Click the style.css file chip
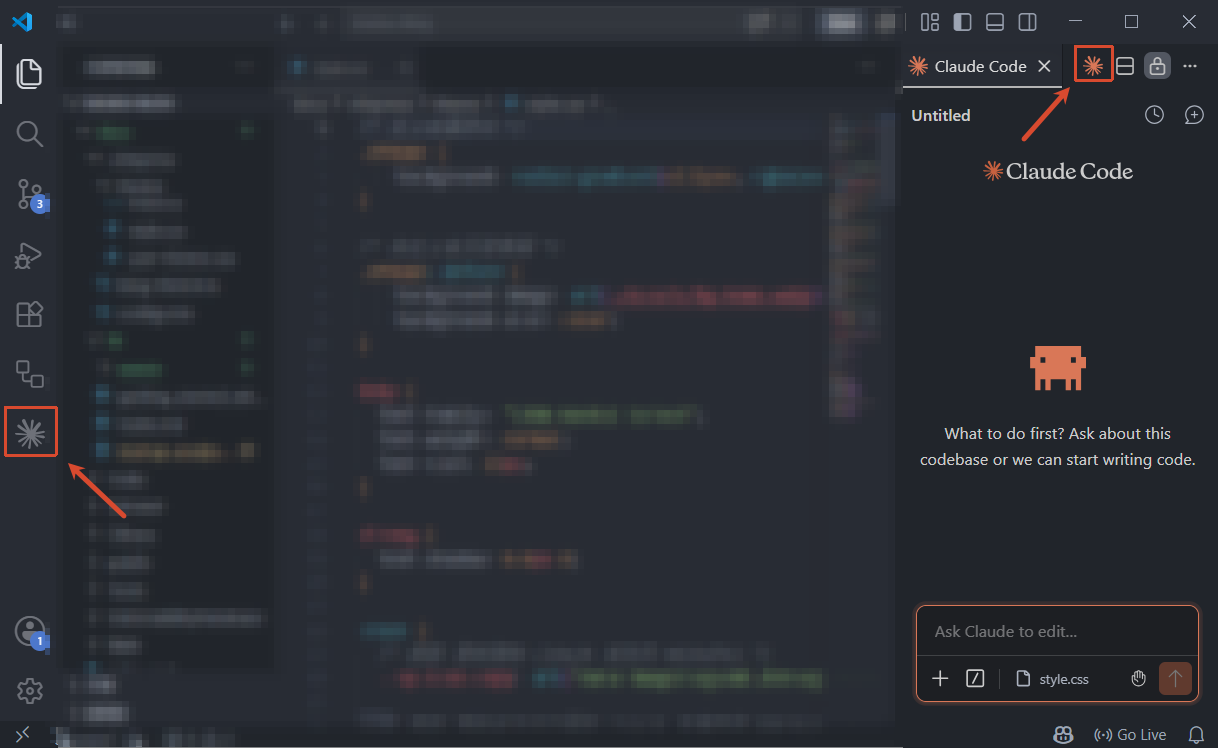The height and width of the screenshot is (748, 1218). (1052, 679)
